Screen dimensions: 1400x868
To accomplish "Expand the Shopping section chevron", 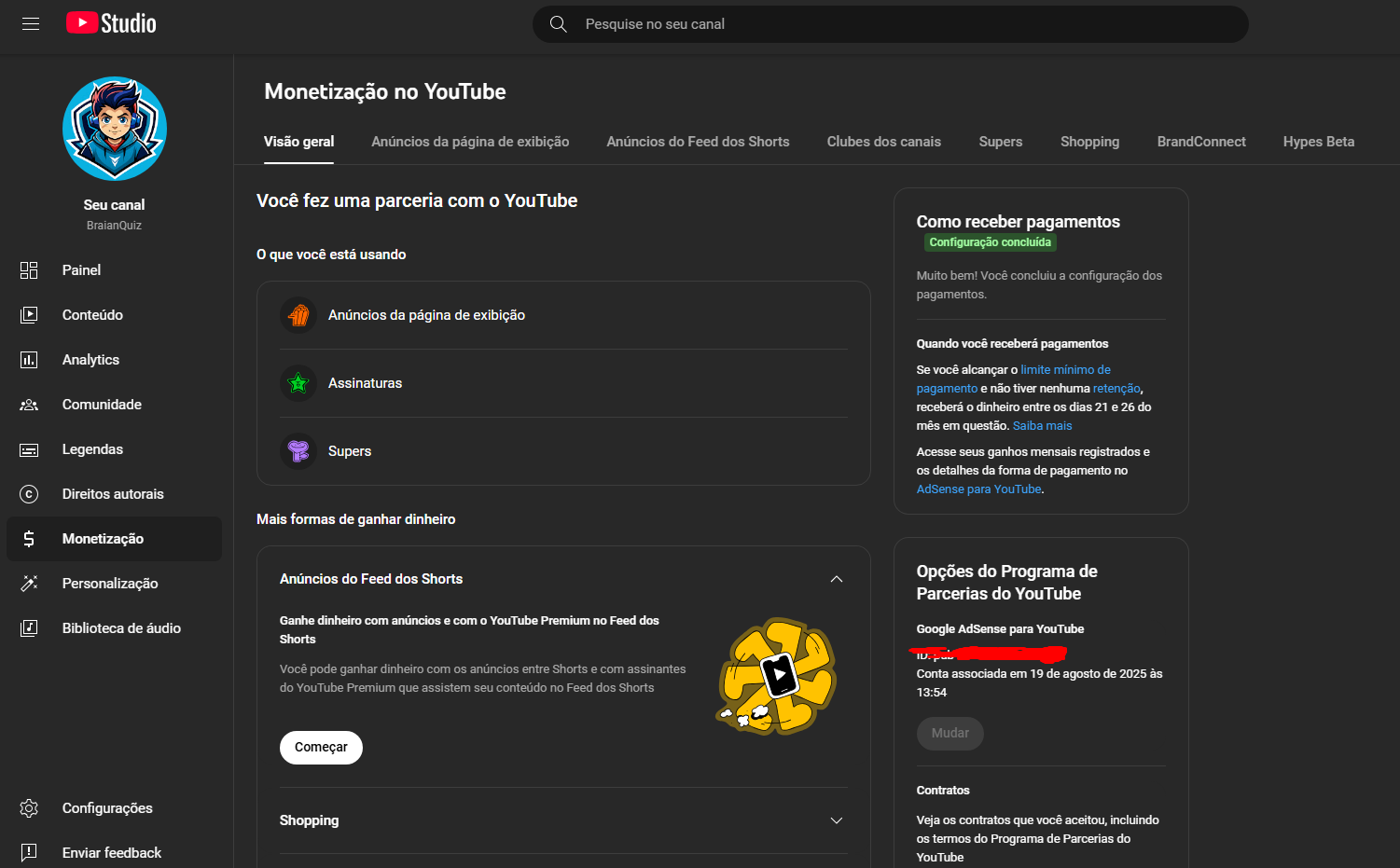I will 837,820.
